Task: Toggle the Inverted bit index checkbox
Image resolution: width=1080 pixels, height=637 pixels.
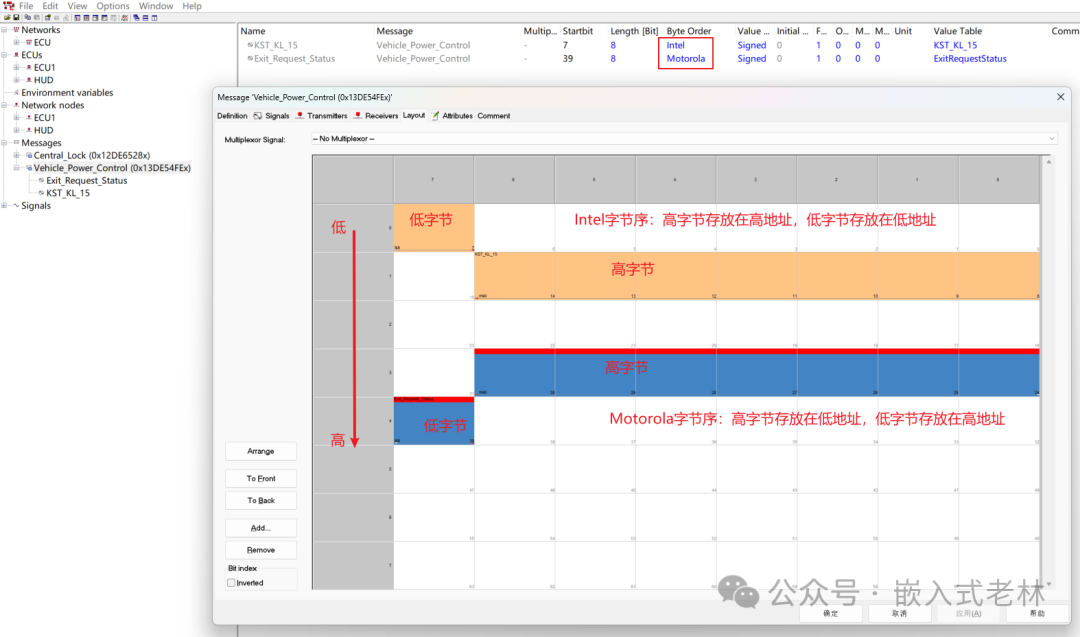Action: tap(231, 583)
